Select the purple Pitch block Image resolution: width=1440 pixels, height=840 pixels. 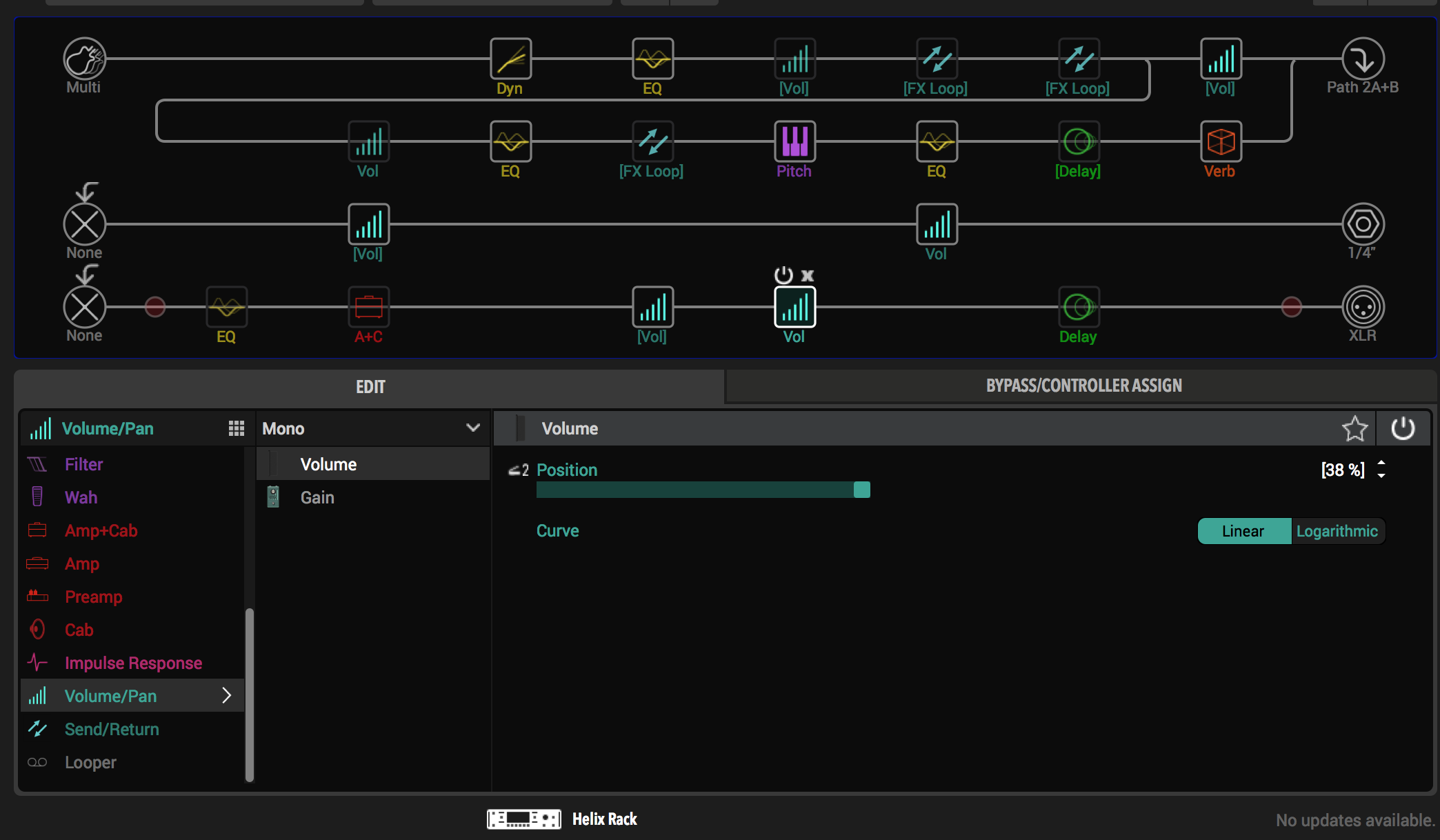(x=794, y=142)
